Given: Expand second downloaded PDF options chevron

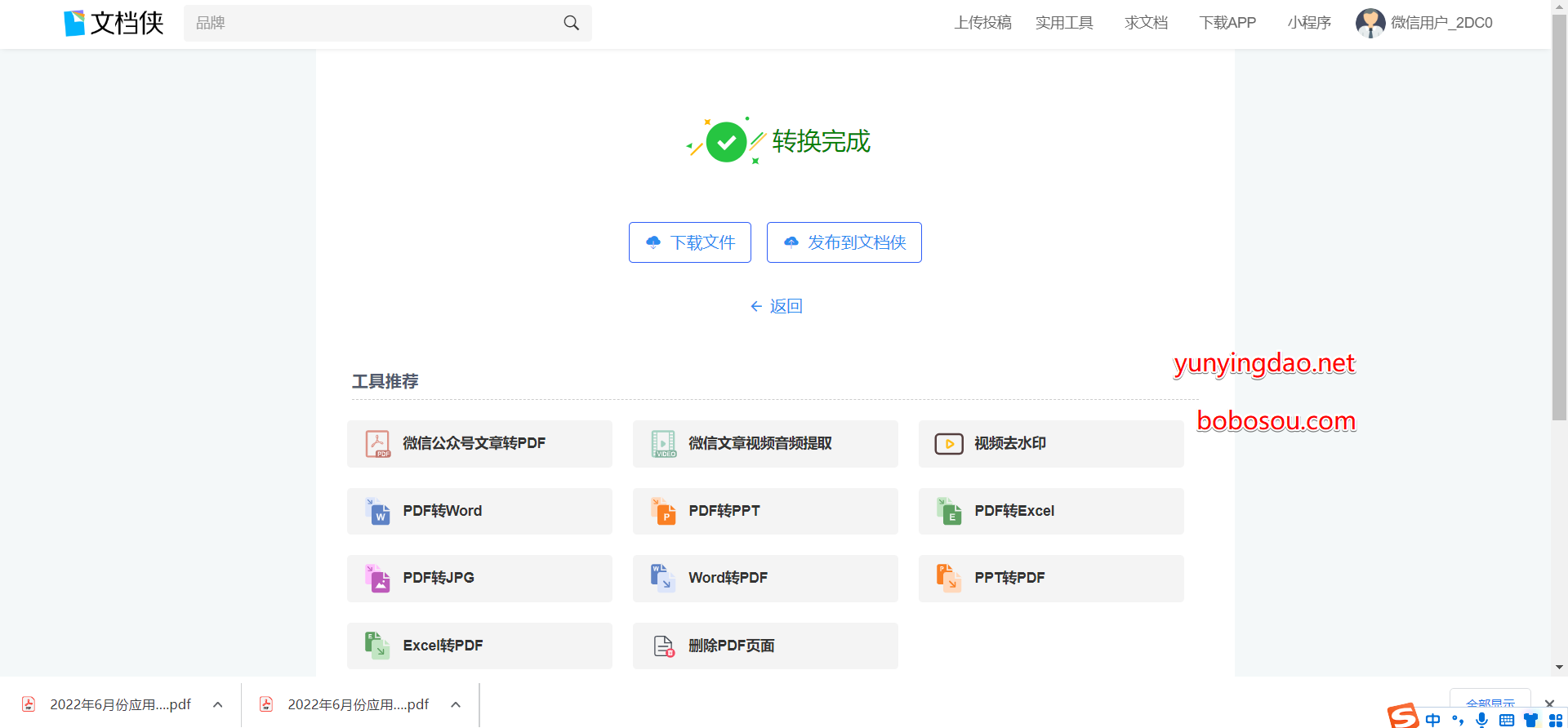Looking at the screenshot, I should (x=456, y=705).
